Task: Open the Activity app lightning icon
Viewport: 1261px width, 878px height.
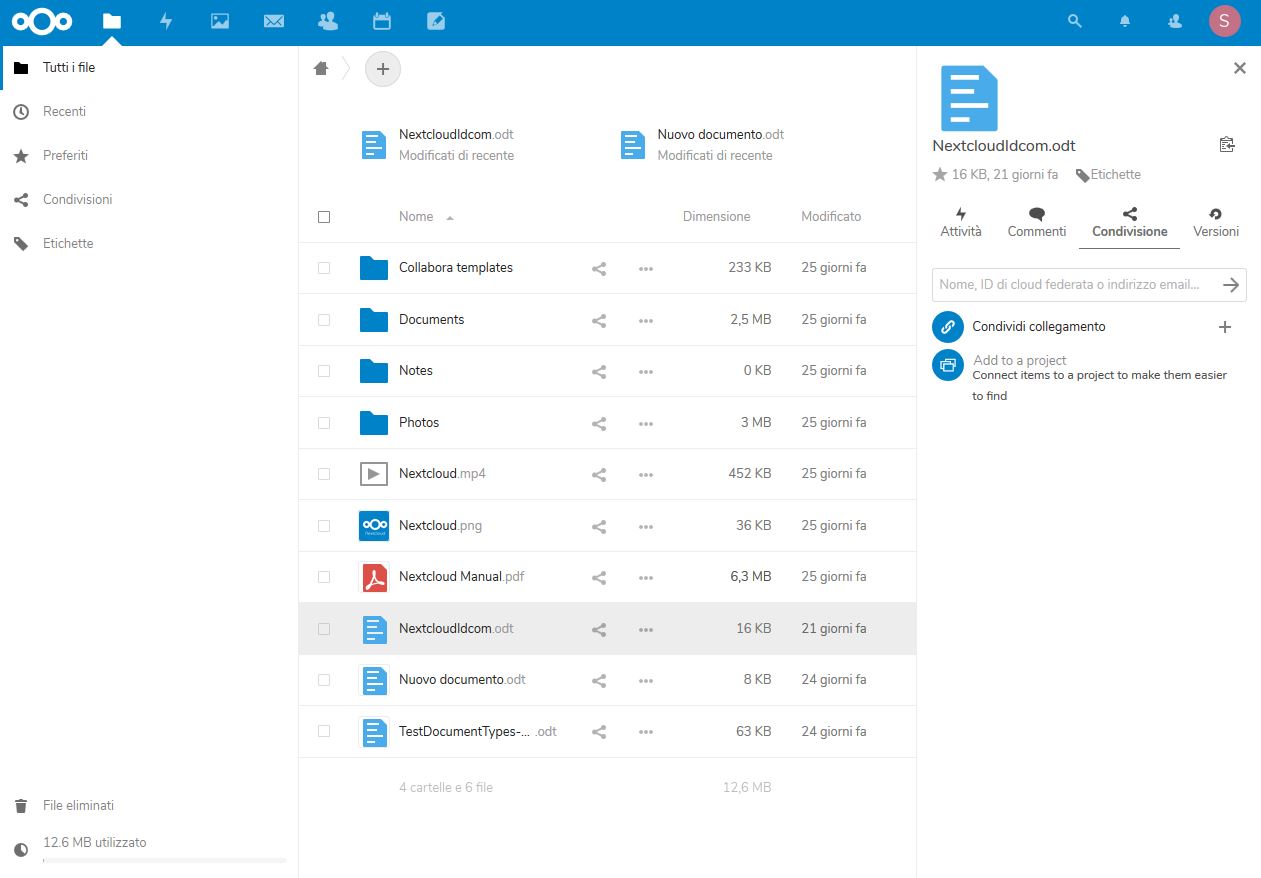Action: click(x=166, y=21)
